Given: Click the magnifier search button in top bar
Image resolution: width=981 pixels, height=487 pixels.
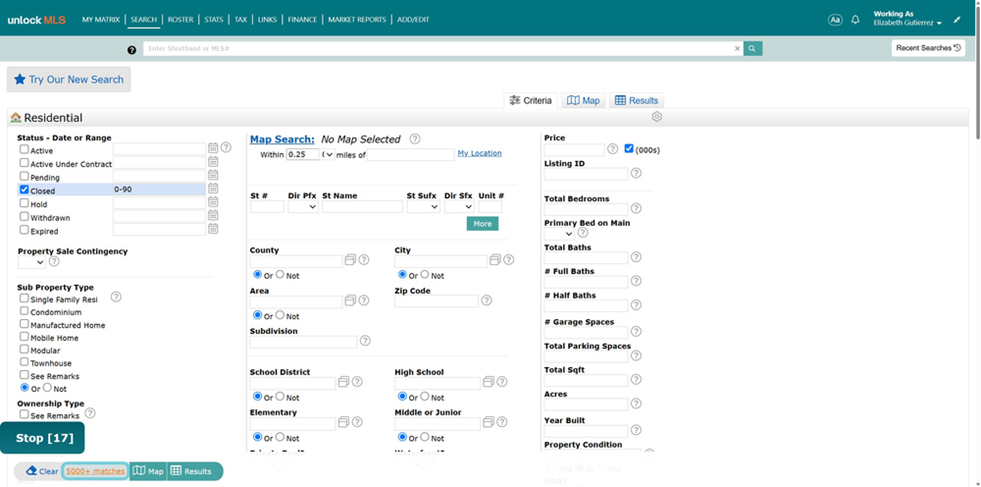Looking at the screenshot, I should [x=753, y=48].
